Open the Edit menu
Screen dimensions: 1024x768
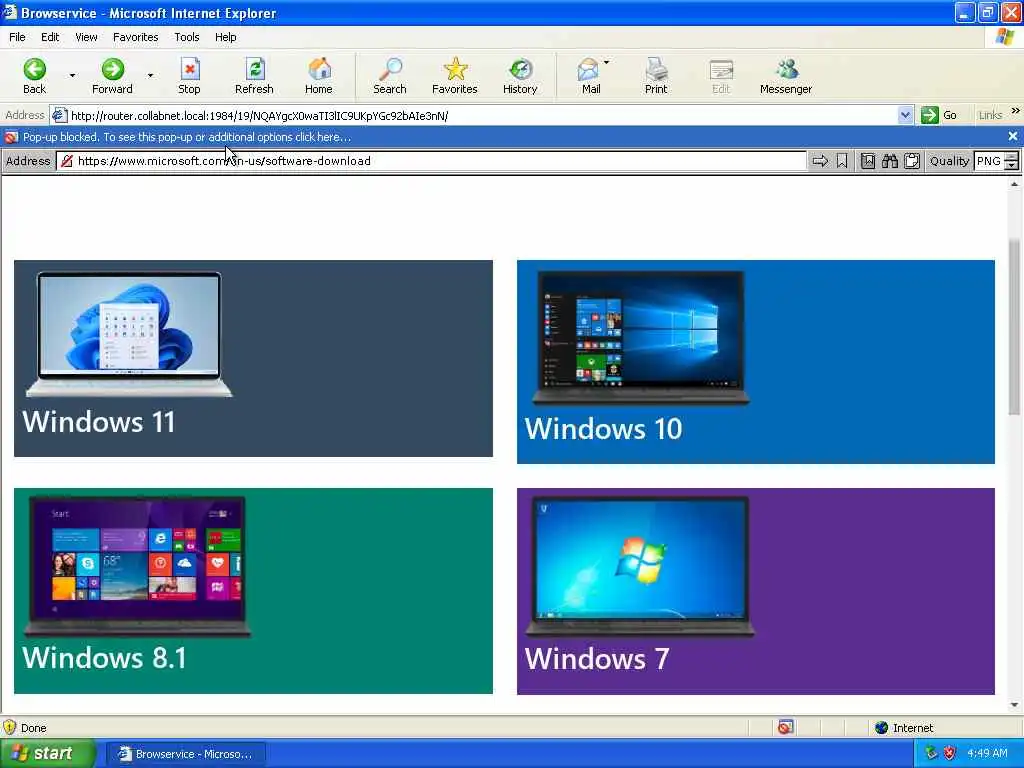[x=50, y=37]
